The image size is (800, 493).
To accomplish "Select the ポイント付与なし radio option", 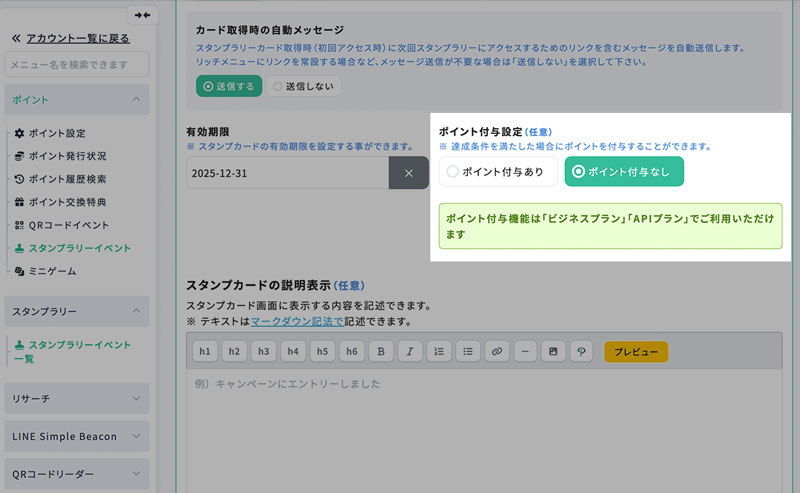I will (x=624, y=172).
